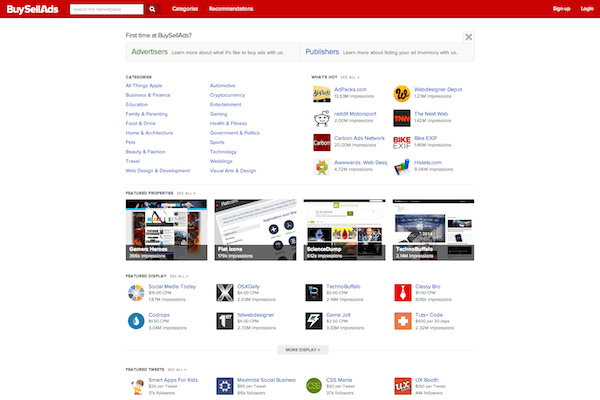Open the Beauty & Fashion category
Image resolution: width=600 pixels, height=400 pixels.
[145, 152]
